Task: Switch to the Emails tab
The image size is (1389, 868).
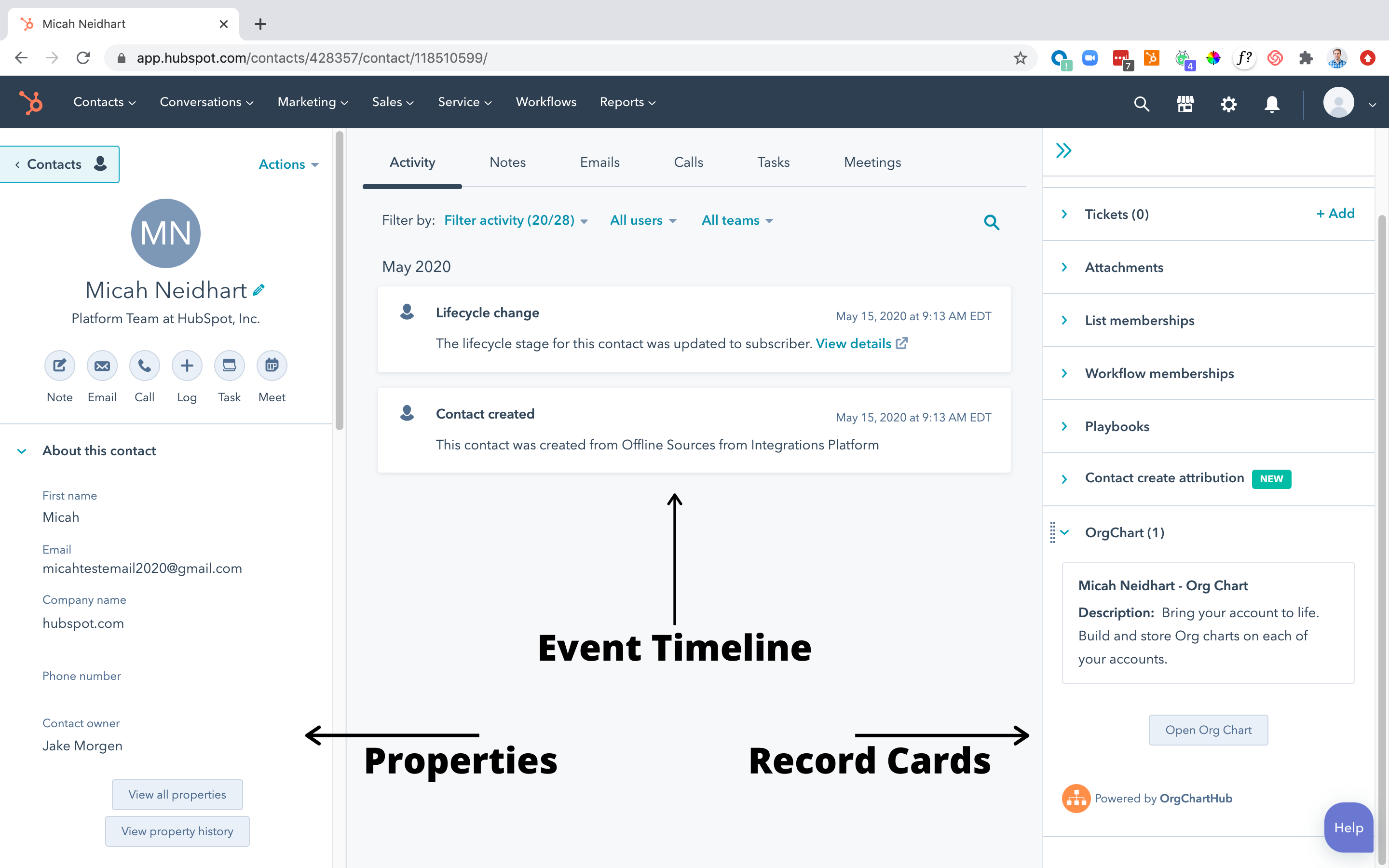Action: [x=600, y=162]
